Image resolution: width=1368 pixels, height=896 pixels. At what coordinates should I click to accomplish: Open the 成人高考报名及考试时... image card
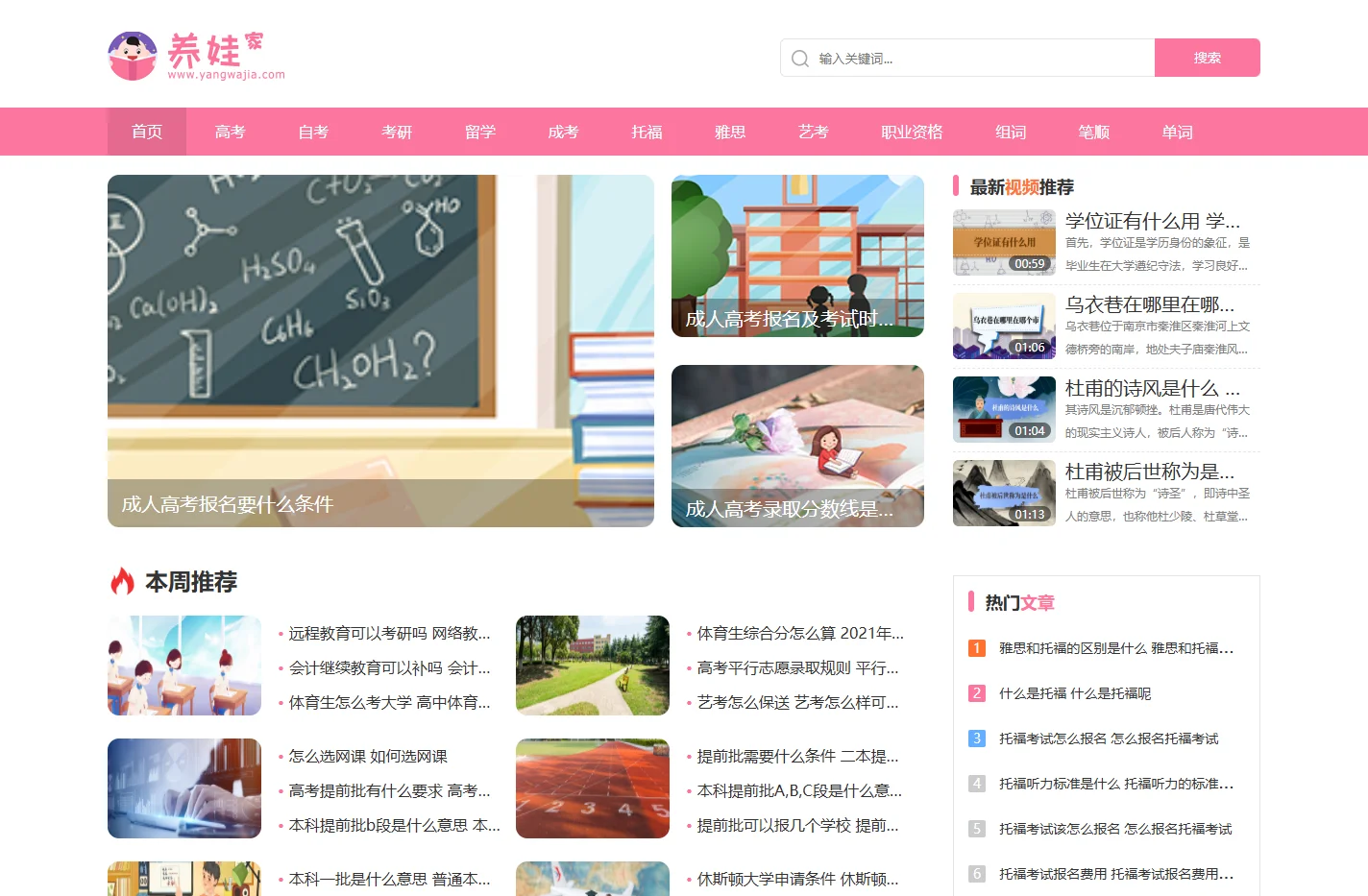797,255
